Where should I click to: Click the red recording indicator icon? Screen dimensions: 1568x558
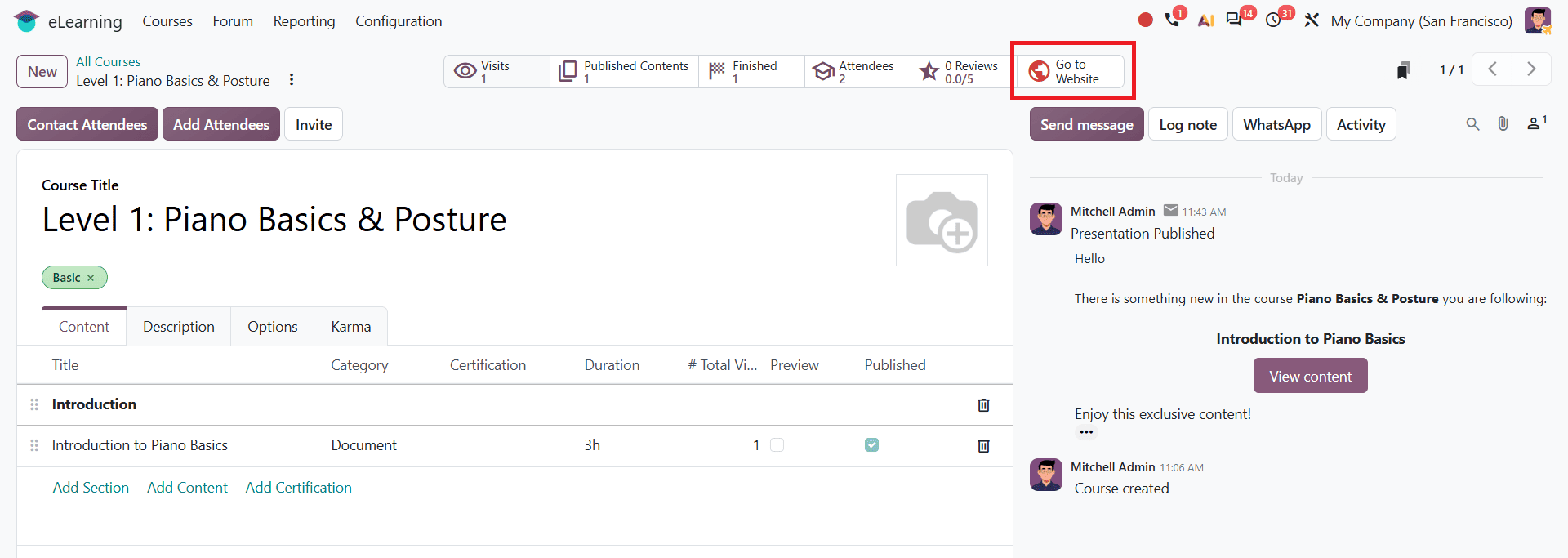[1146, 20]
